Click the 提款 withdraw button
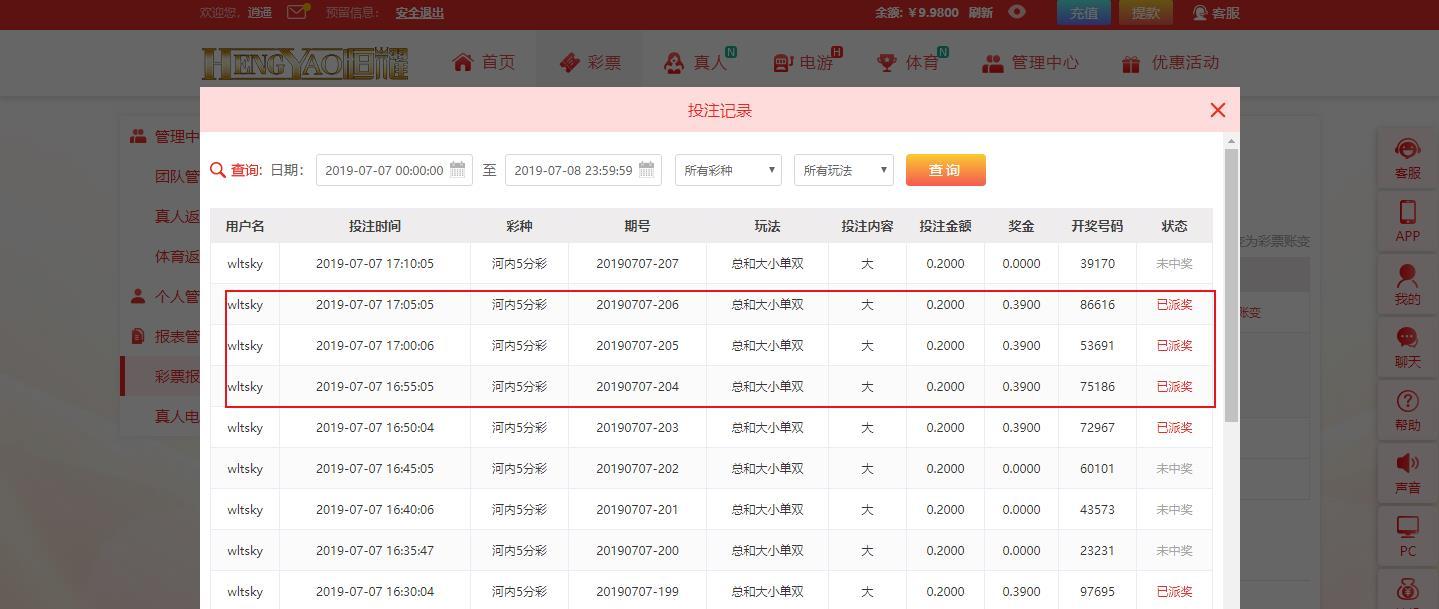The height and width of the screenshot is (609, 1439). [x=1146, y=12]
